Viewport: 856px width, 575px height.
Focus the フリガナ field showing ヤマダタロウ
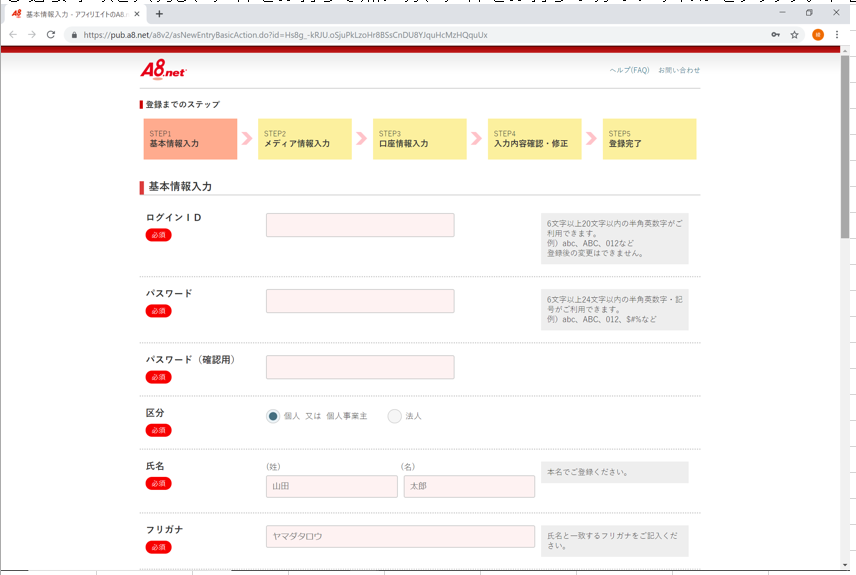coord(400,536)
